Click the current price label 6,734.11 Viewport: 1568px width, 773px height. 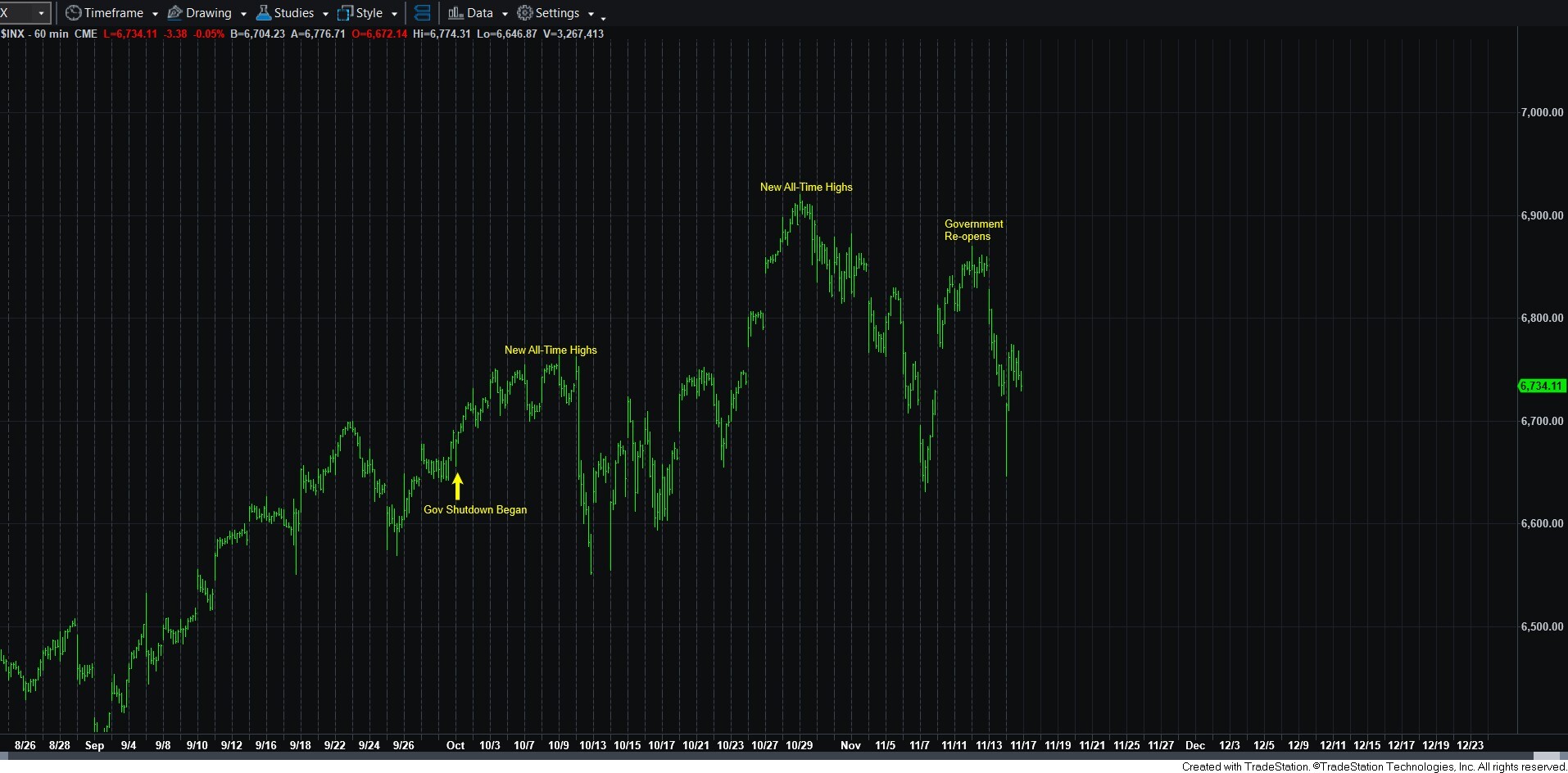click(x=1541, y=386)
